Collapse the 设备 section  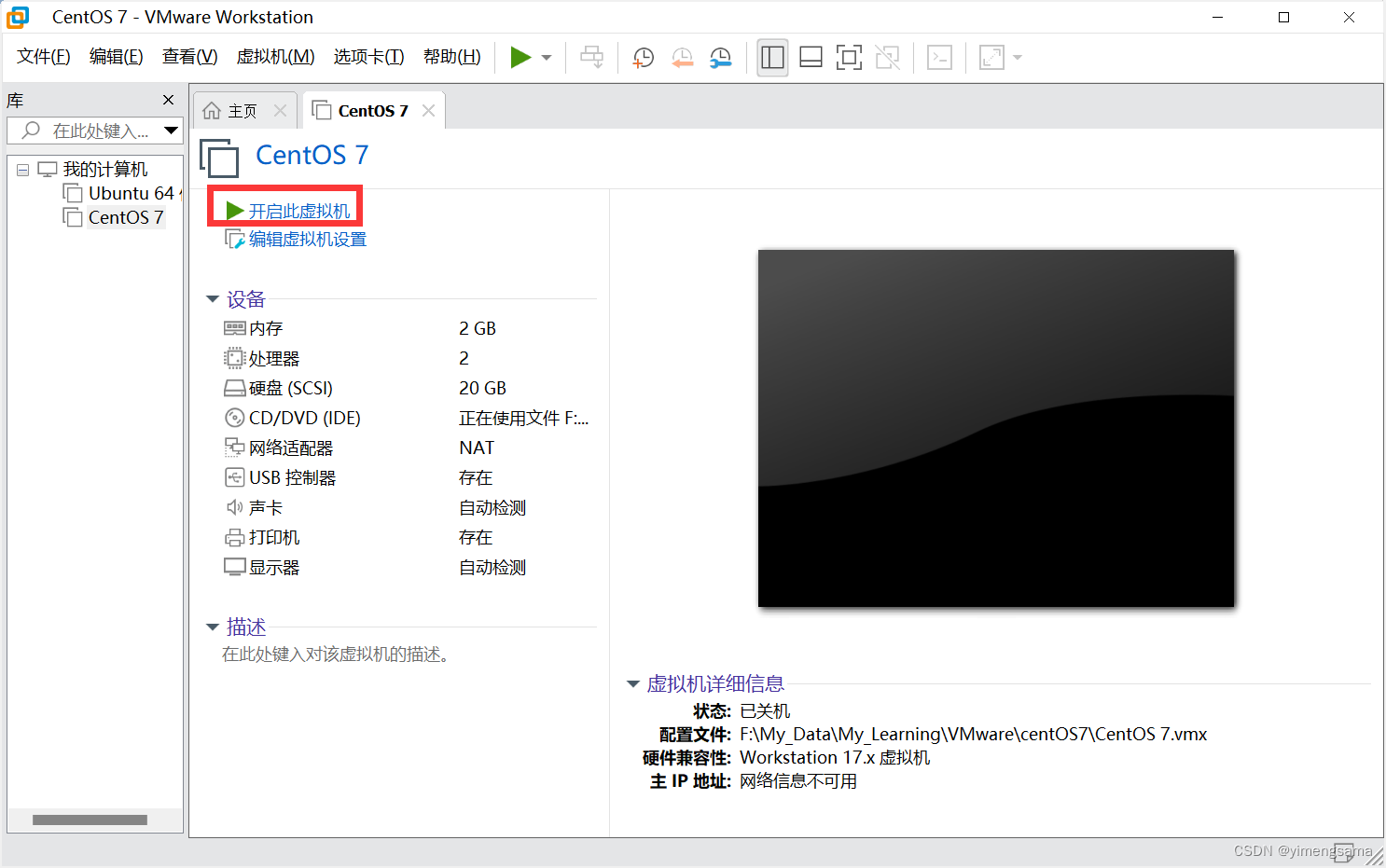[x=212, y=299]
